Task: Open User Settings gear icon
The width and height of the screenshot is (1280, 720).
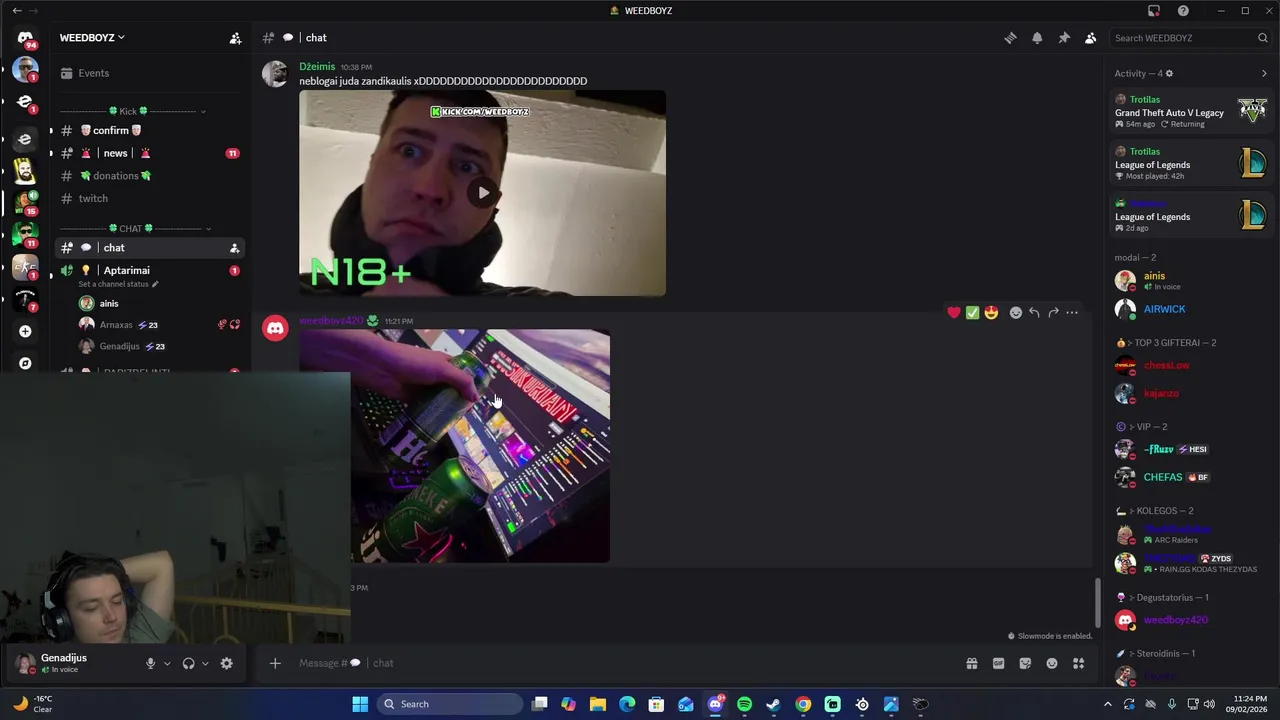Action: [x=227, y=663]
